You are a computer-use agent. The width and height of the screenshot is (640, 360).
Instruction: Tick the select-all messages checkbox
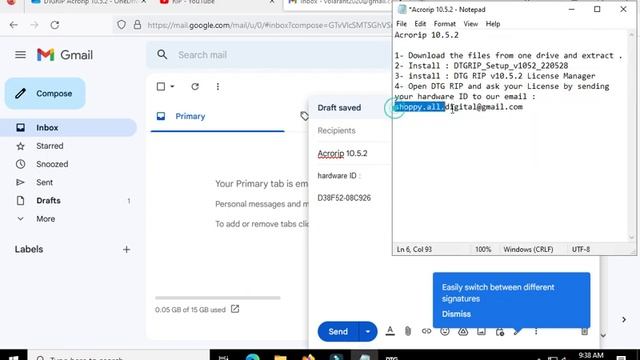[161, 87]
